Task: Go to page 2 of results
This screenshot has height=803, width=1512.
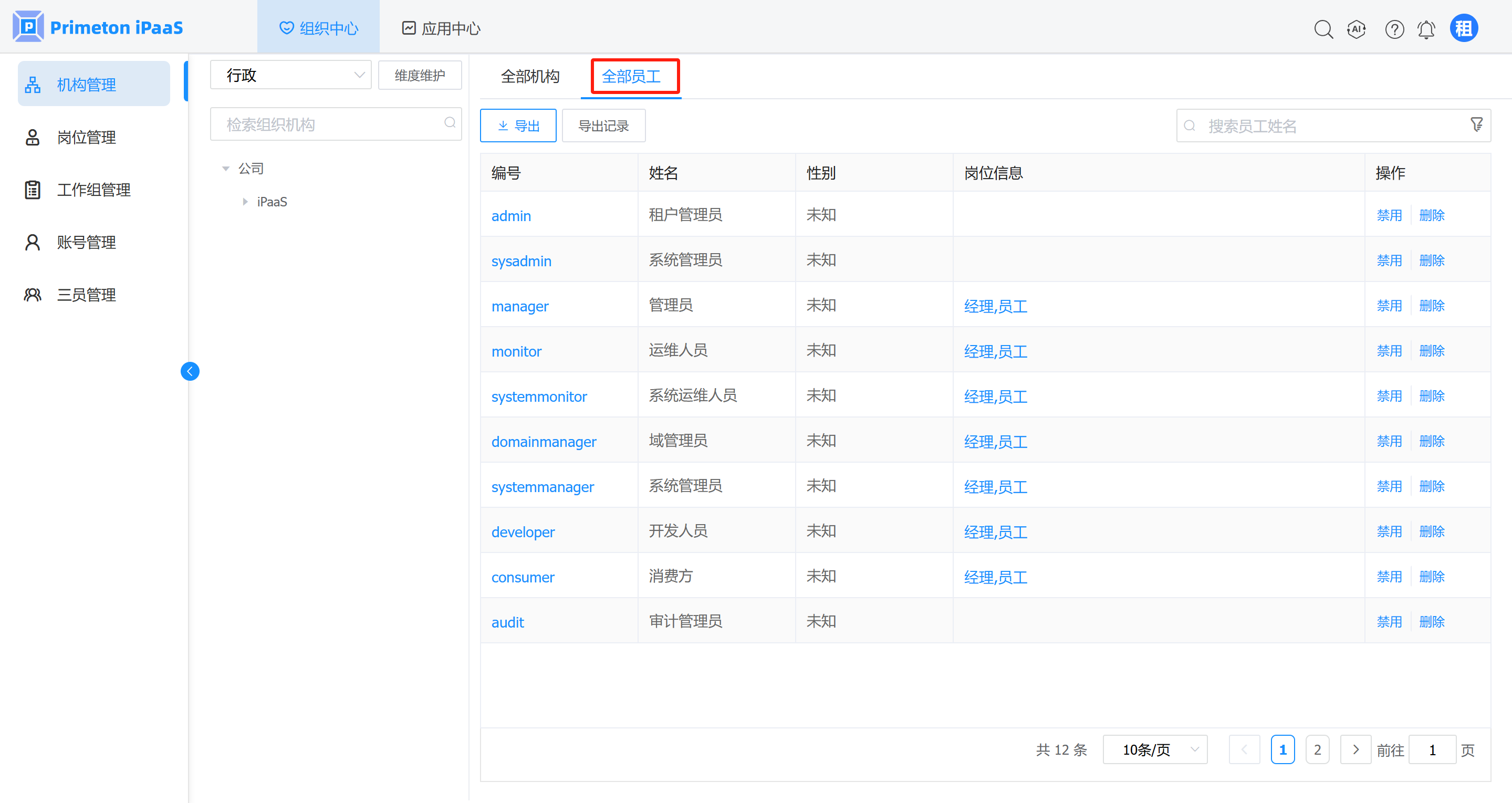Action: tap(1317, 749)
